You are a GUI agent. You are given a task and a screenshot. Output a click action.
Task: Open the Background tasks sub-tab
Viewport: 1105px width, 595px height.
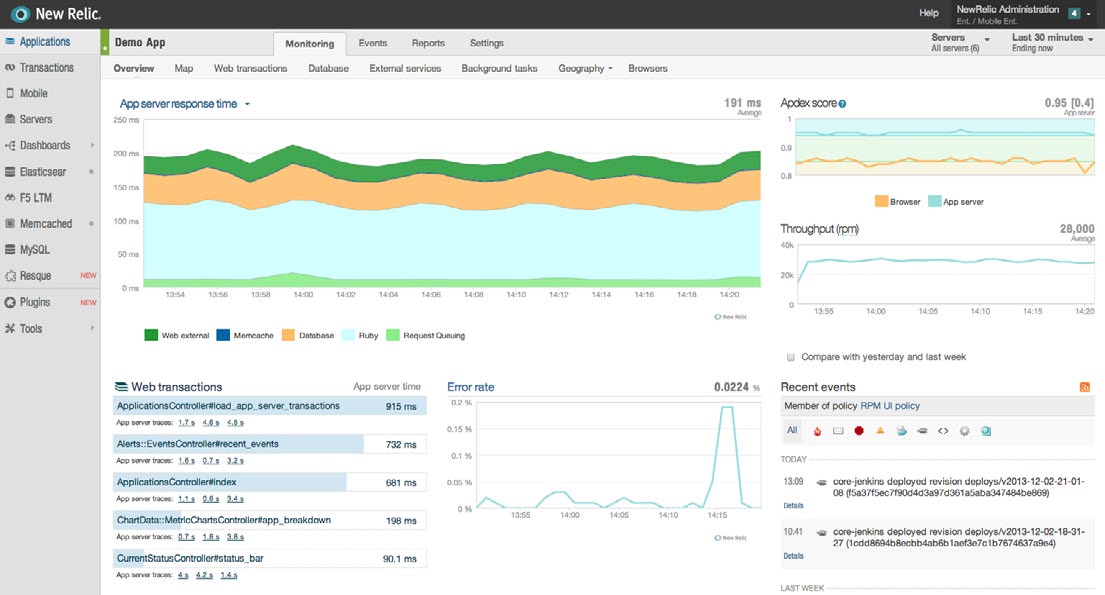[x=500, y=68]
